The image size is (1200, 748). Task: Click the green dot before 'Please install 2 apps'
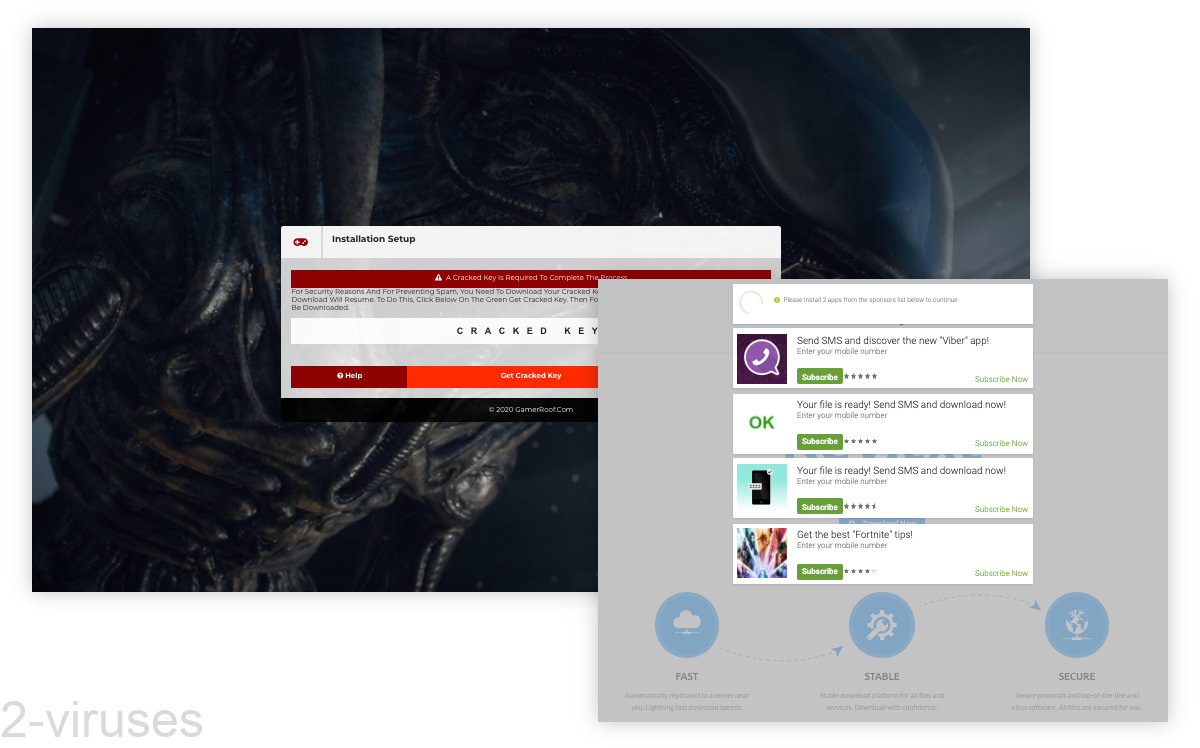point(777,300)
